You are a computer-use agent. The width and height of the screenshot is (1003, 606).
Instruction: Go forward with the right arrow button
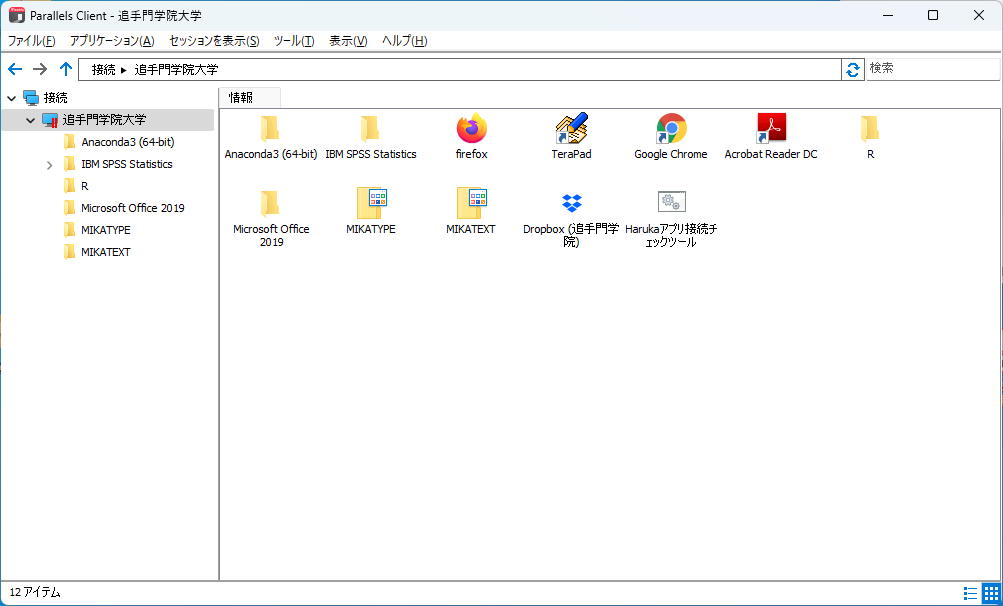(x=40, y=69)
